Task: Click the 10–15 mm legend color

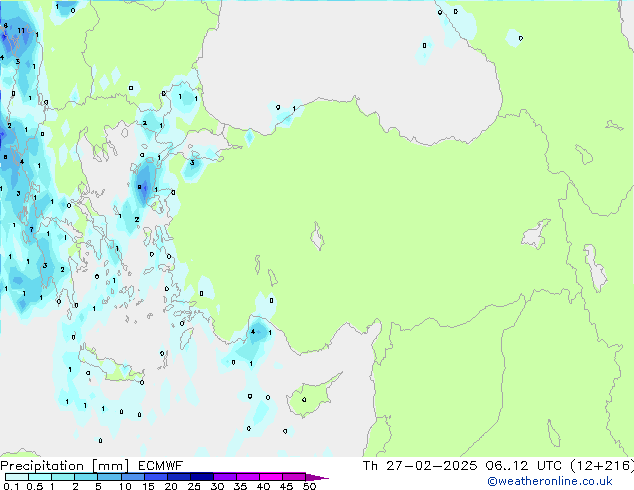Action: point(132,477)
